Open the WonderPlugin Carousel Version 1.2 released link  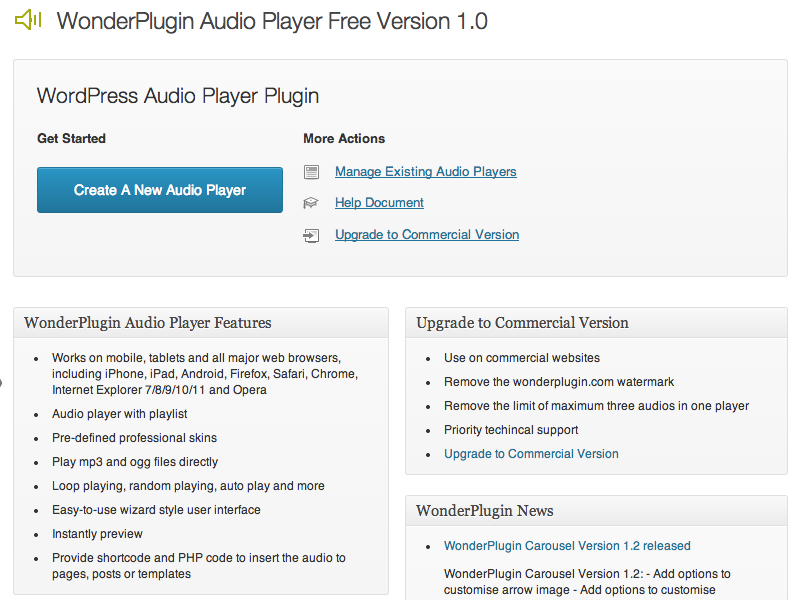pyautogui.click(x=567, y=546)
